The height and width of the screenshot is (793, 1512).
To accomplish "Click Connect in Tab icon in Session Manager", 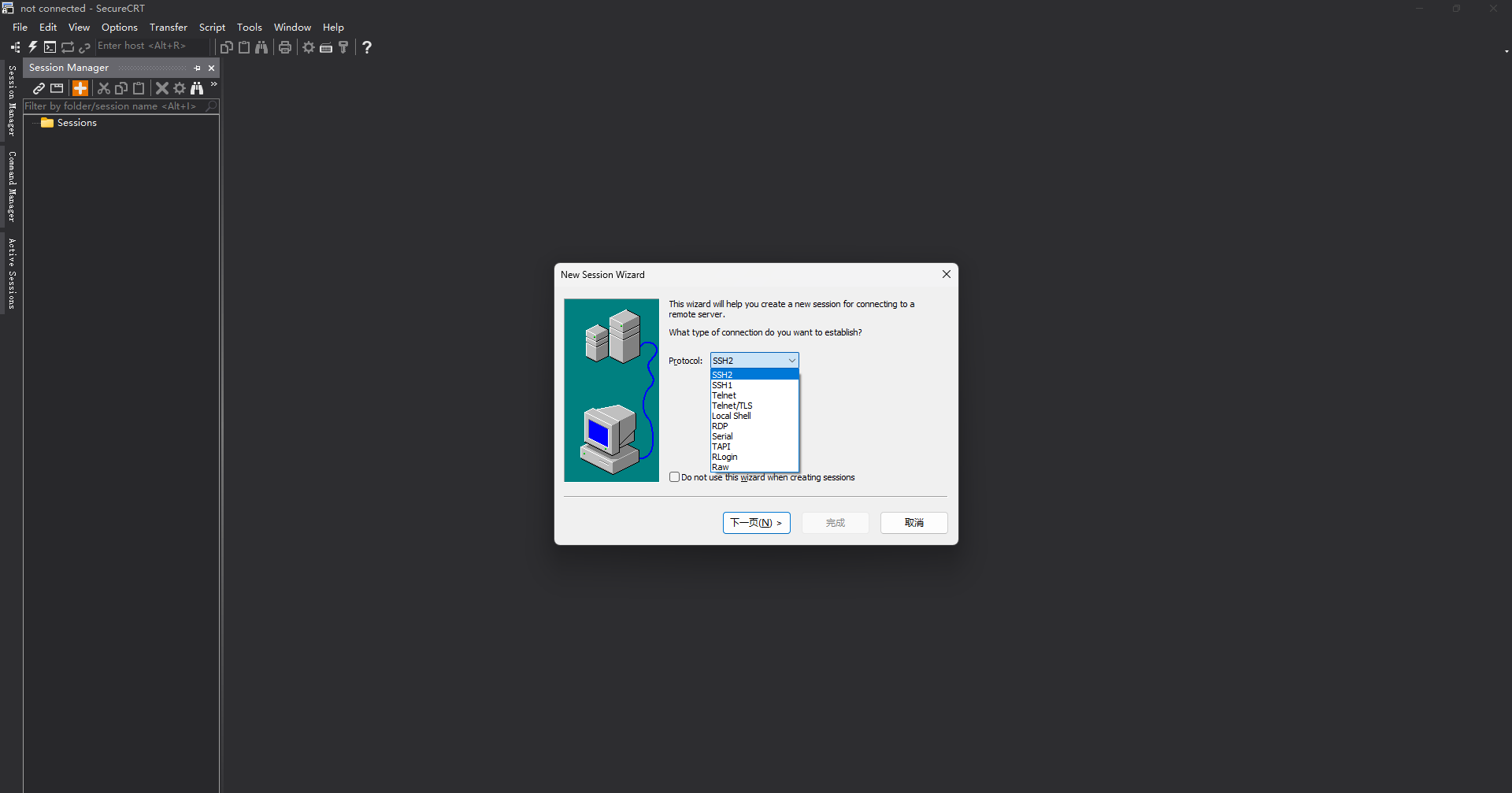I will [x=57, y=88].
